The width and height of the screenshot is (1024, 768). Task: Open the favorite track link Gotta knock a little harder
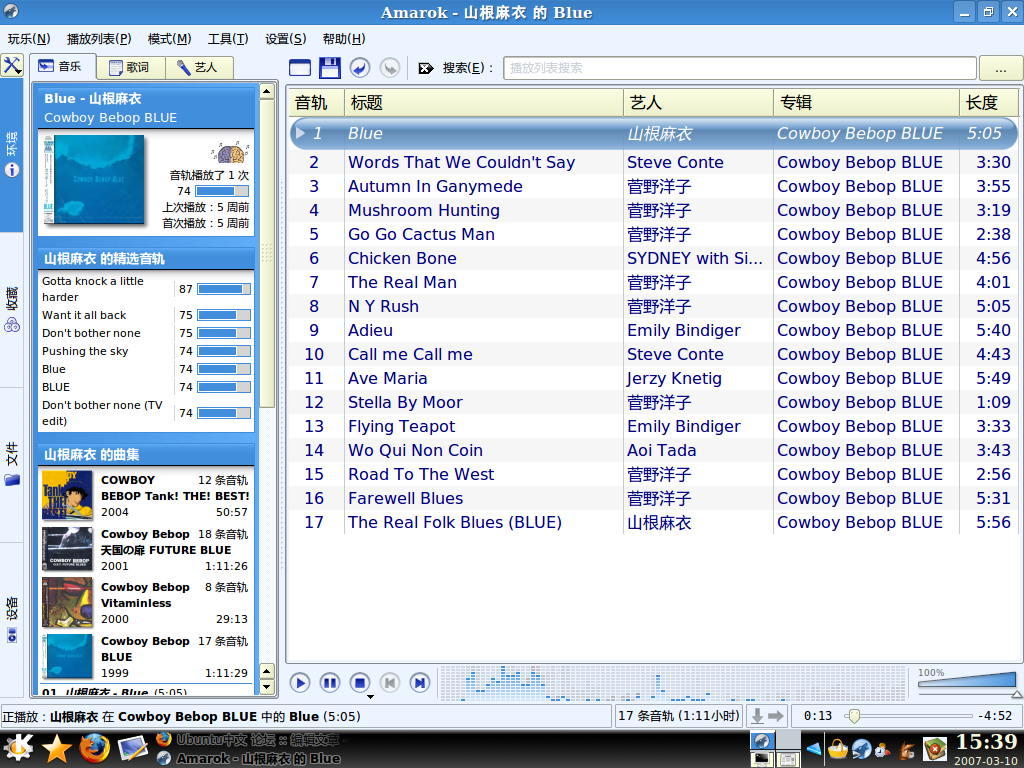tap(93, 289)
